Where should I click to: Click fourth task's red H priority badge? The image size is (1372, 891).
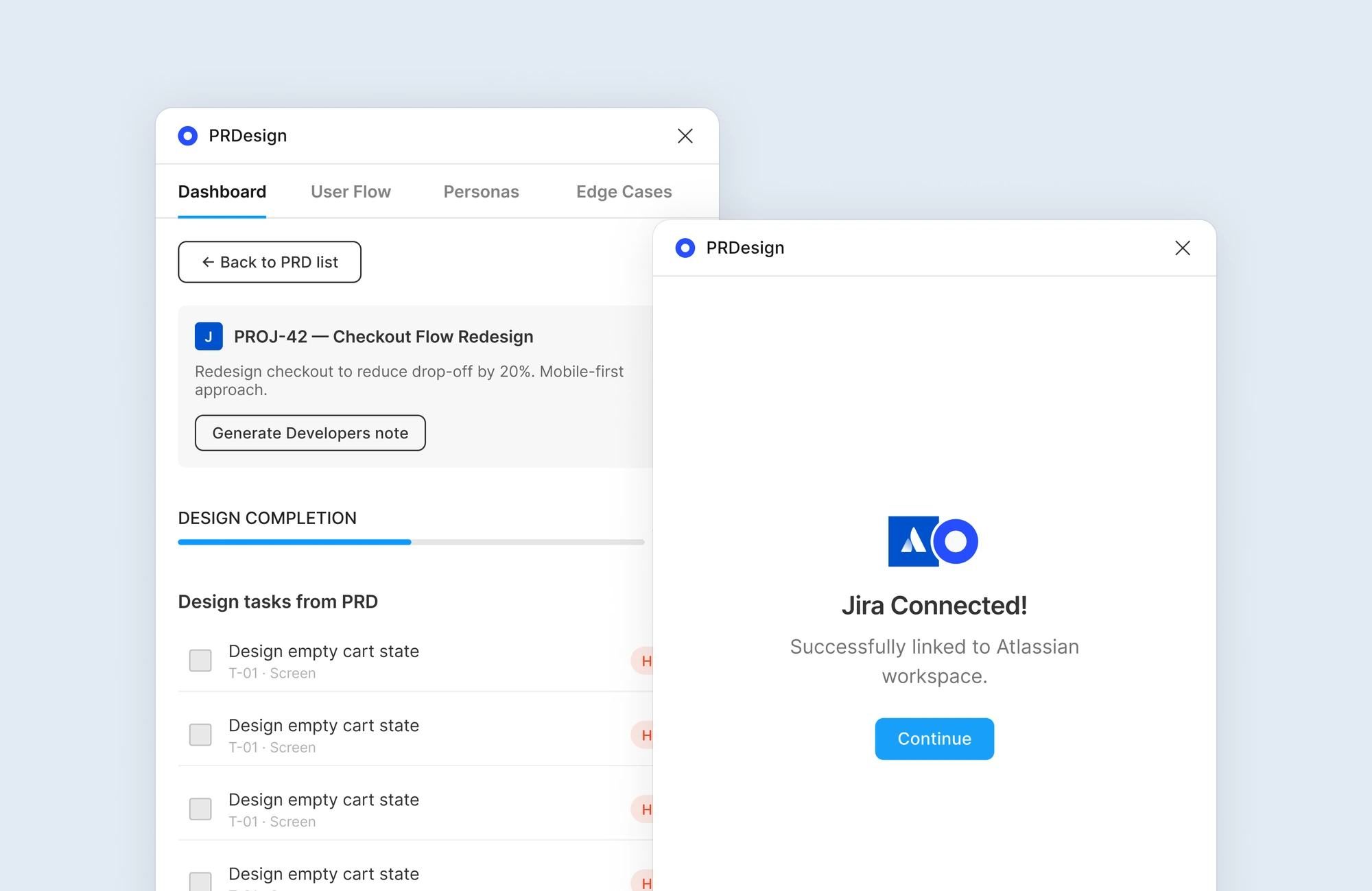pyautogui.click(x=643, y=881)
